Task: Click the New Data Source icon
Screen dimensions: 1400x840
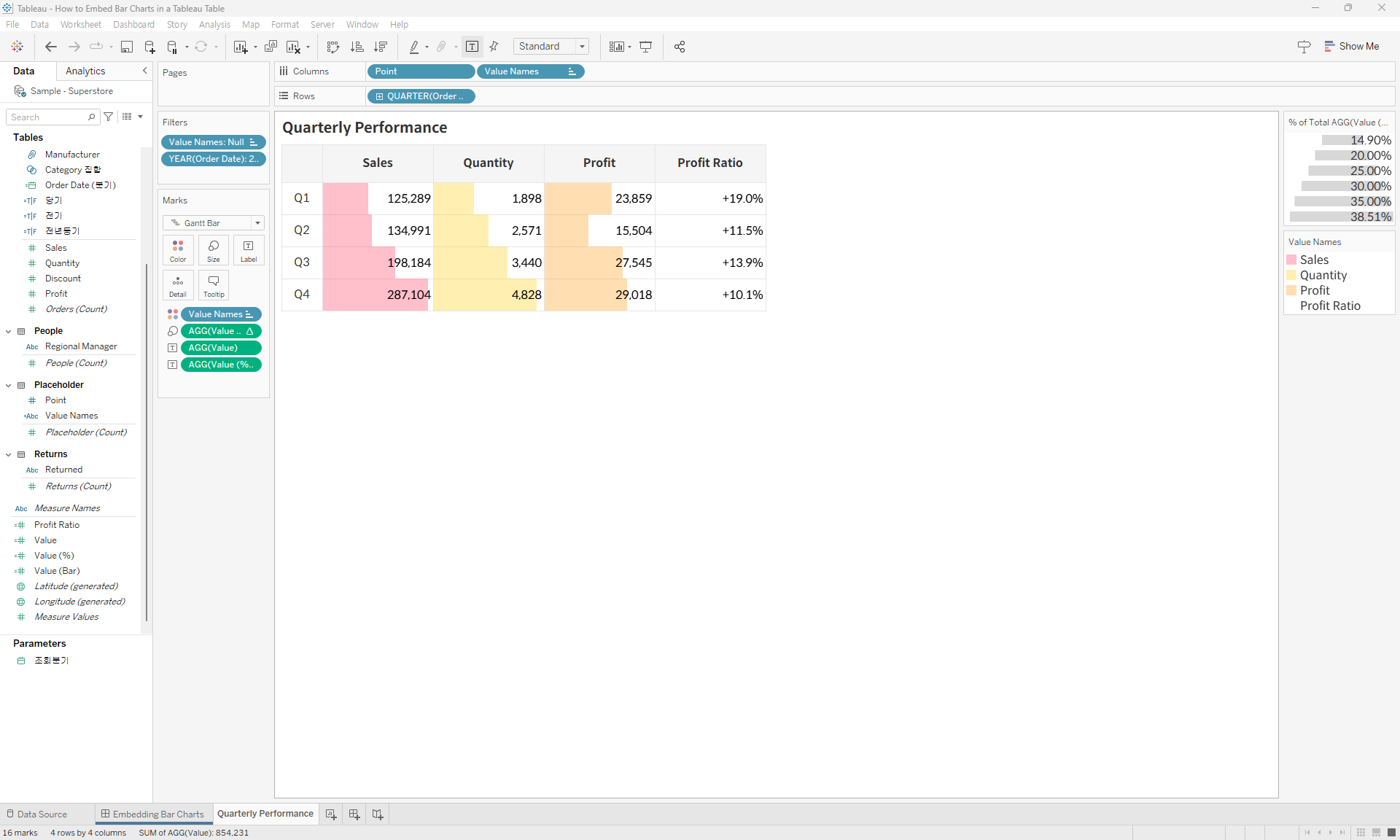Action: coord(149,47)
